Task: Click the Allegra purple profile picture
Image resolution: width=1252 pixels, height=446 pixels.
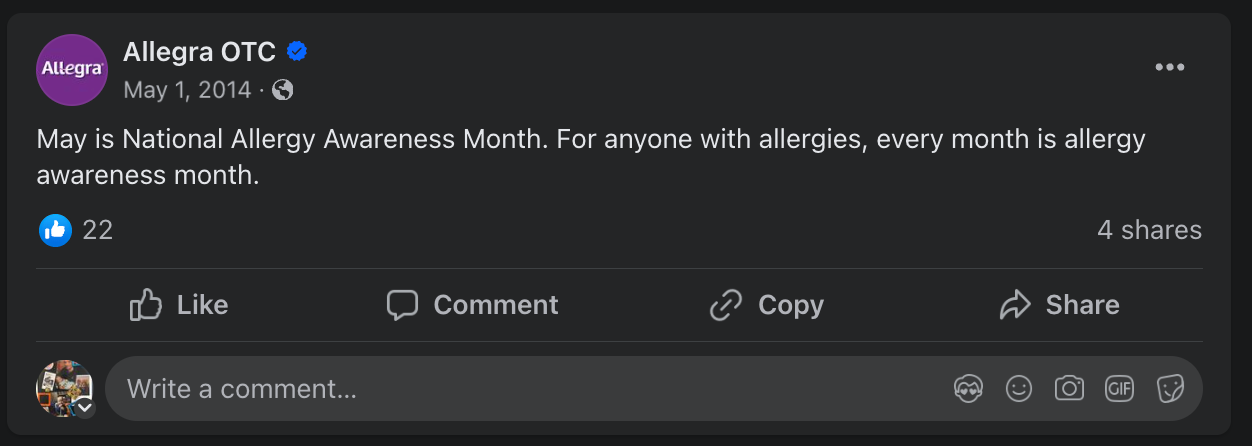Action: click(x=71, y=69)
